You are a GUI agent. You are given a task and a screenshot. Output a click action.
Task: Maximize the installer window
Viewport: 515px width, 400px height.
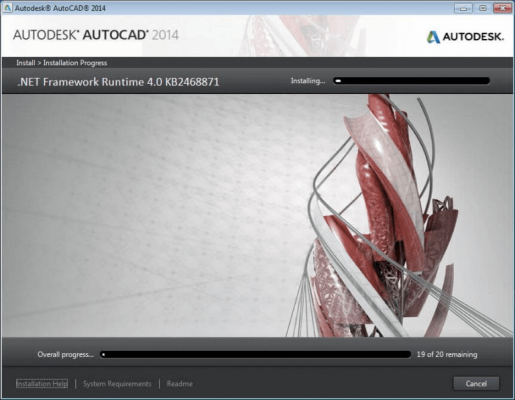tap(482, 8)
